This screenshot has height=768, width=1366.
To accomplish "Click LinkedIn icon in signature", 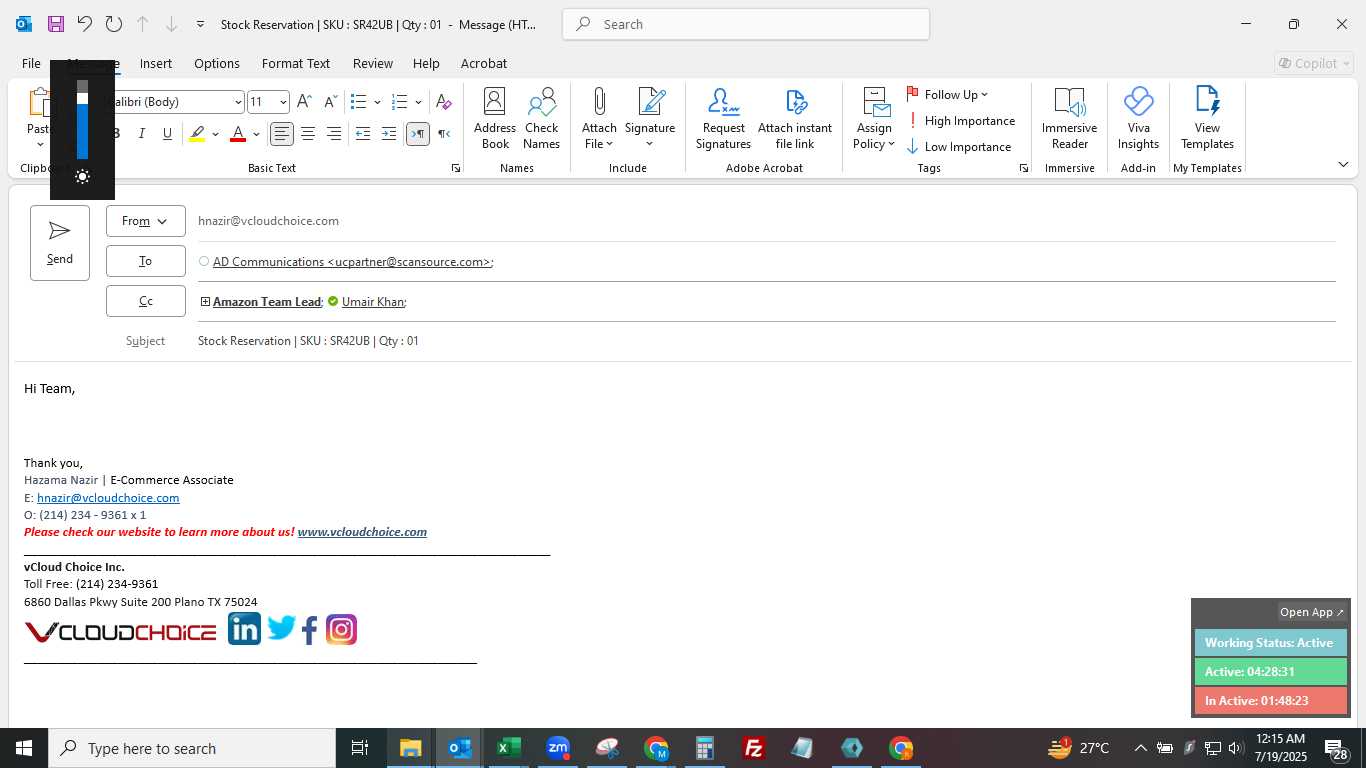I will click(244, 629).
